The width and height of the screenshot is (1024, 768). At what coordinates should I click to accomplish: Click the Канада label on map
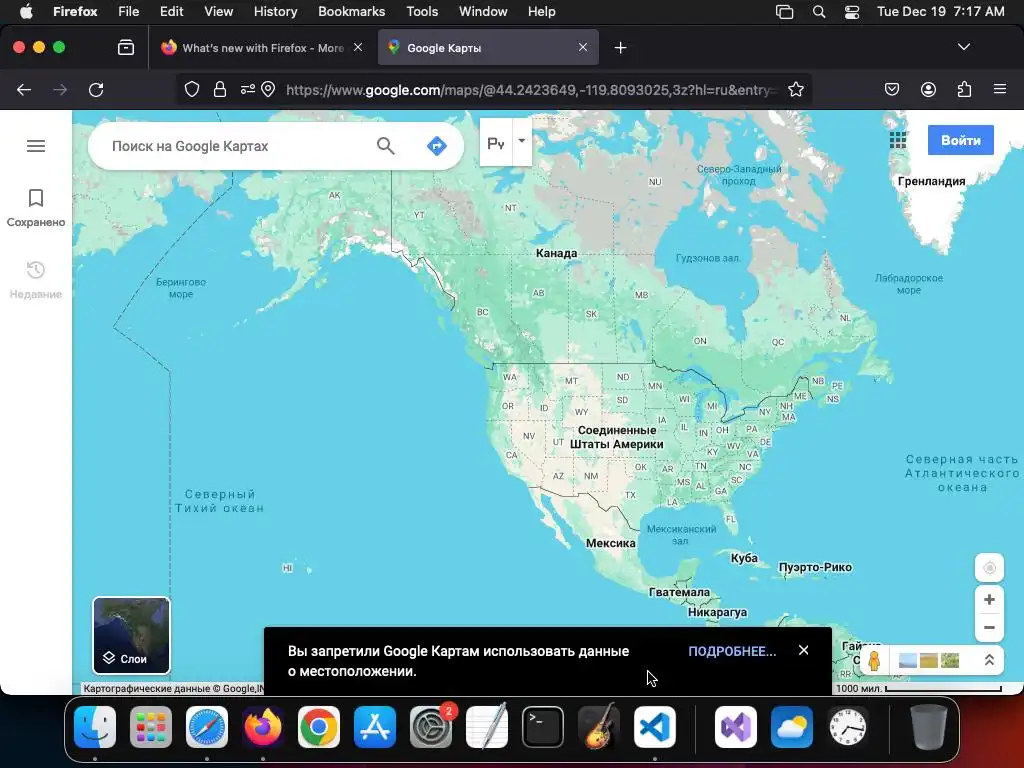tap(556, 253)
